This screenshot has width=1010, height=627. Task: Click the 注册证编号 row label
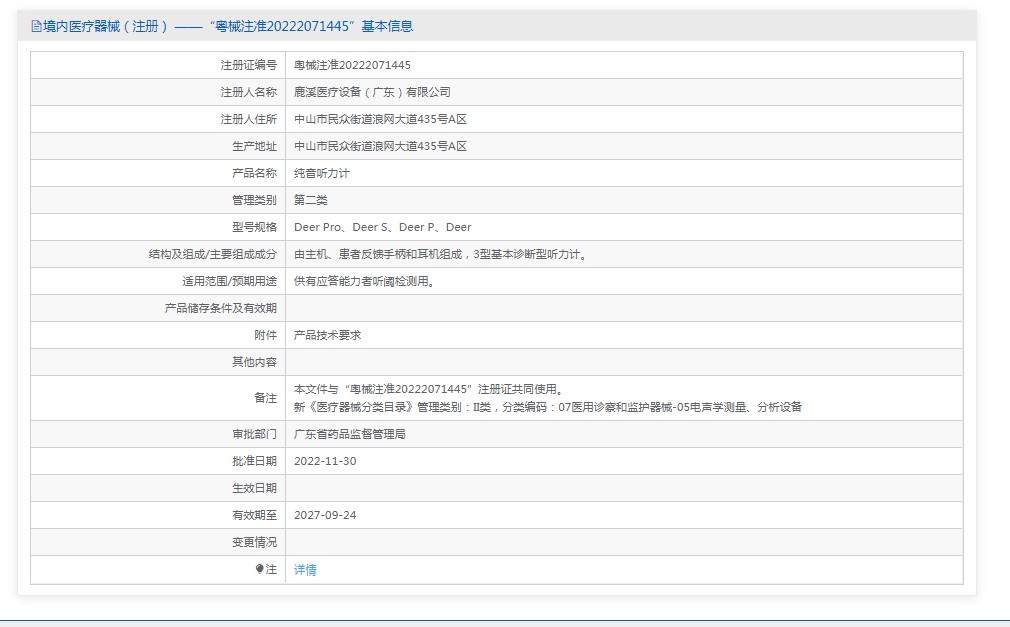(249, 65)
